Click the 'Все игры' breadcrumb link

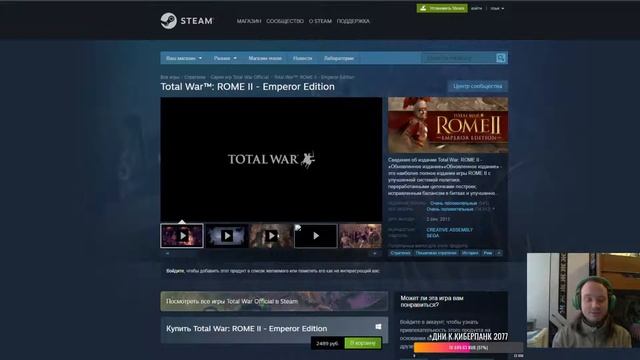[x=170, y=77]
